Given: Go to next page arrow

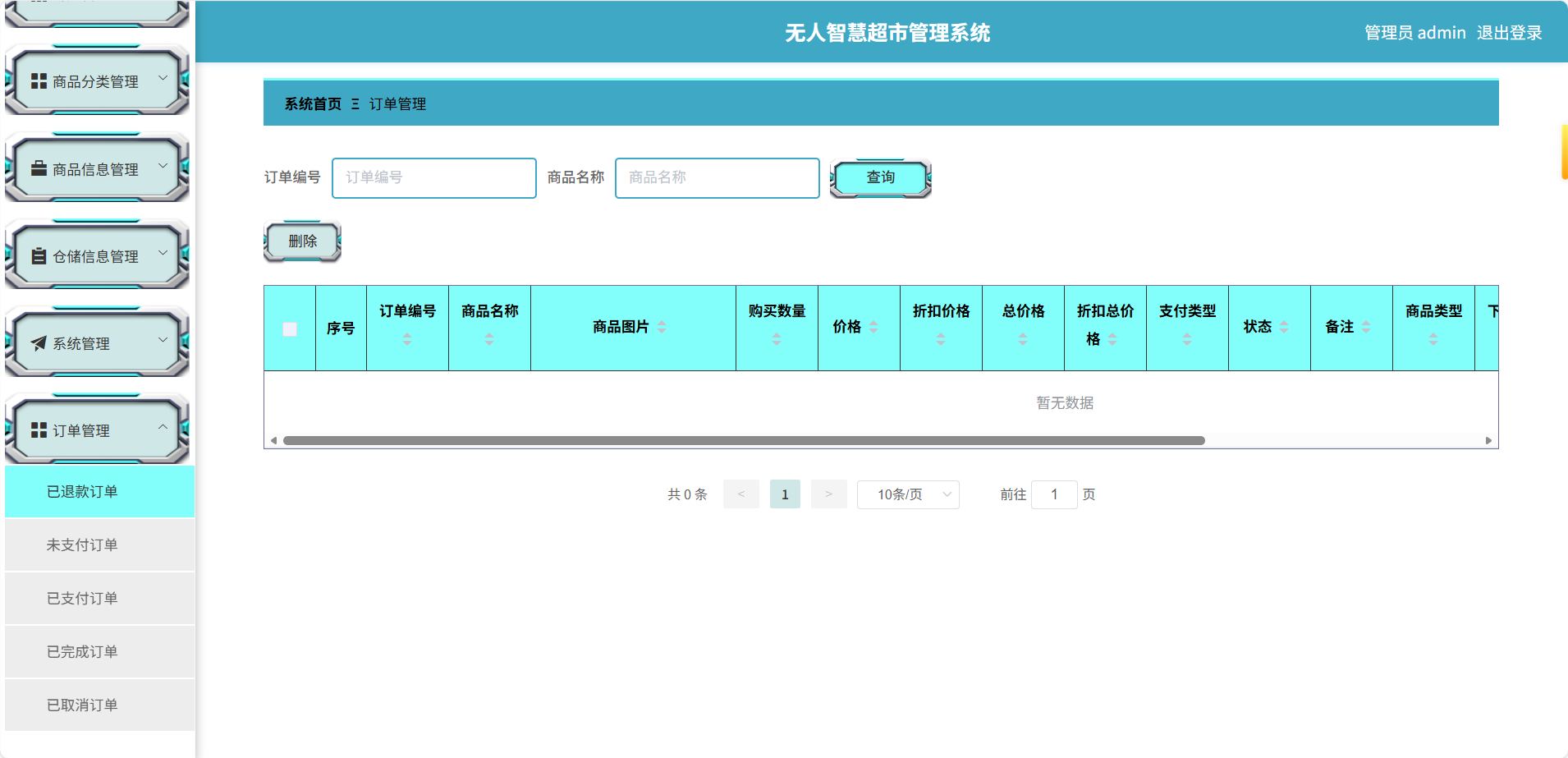Looking at the screenshot, I should coord(829,494).
